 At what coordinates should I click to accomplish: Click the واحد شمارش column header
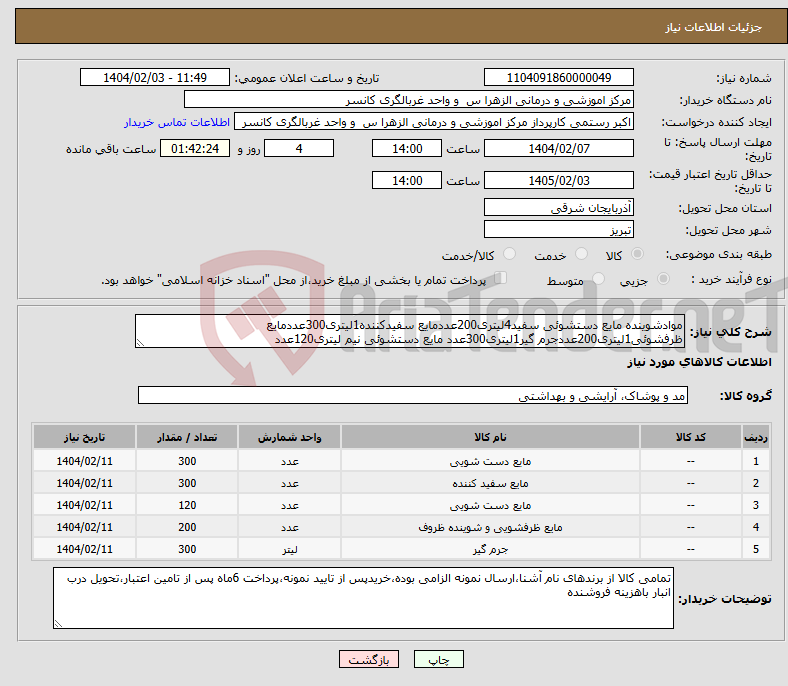tap(289, 437)
